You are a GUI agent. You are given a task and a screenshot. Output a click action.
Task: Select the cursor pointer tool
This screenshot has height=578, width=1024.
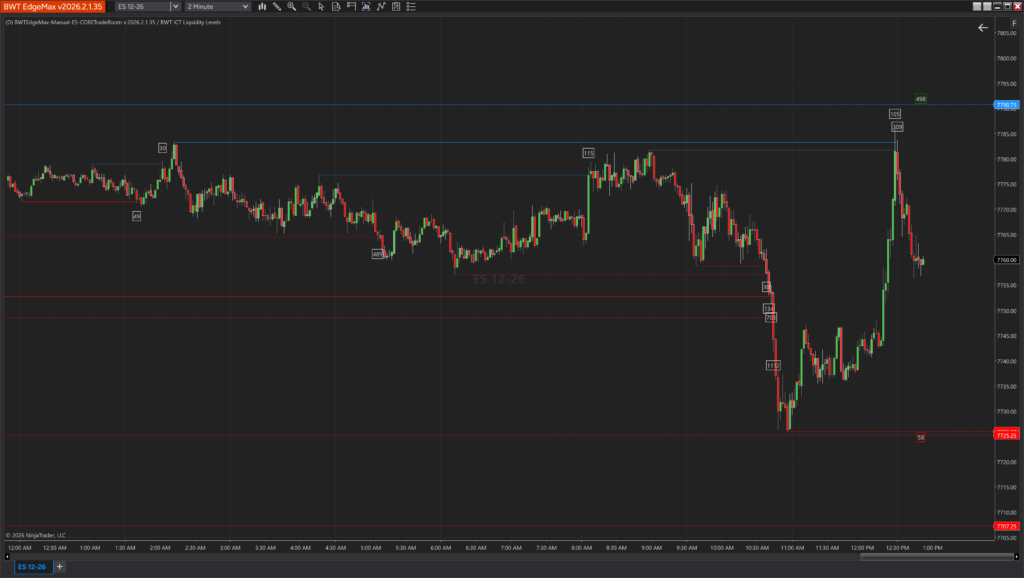[321, 7]
